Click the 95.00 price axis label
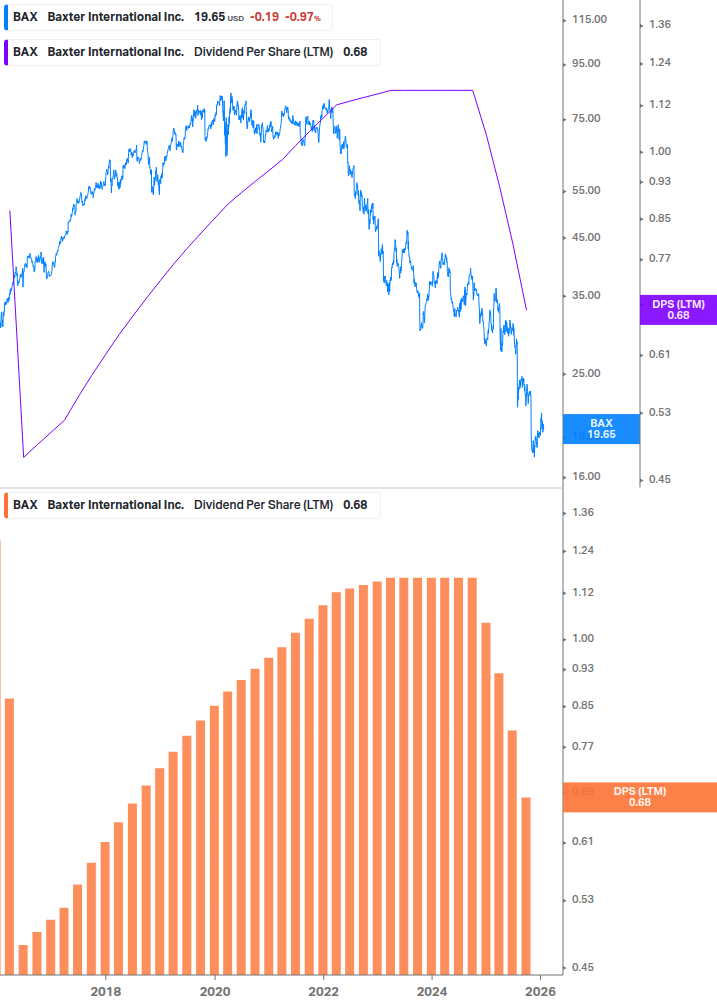 click(586, 63)
